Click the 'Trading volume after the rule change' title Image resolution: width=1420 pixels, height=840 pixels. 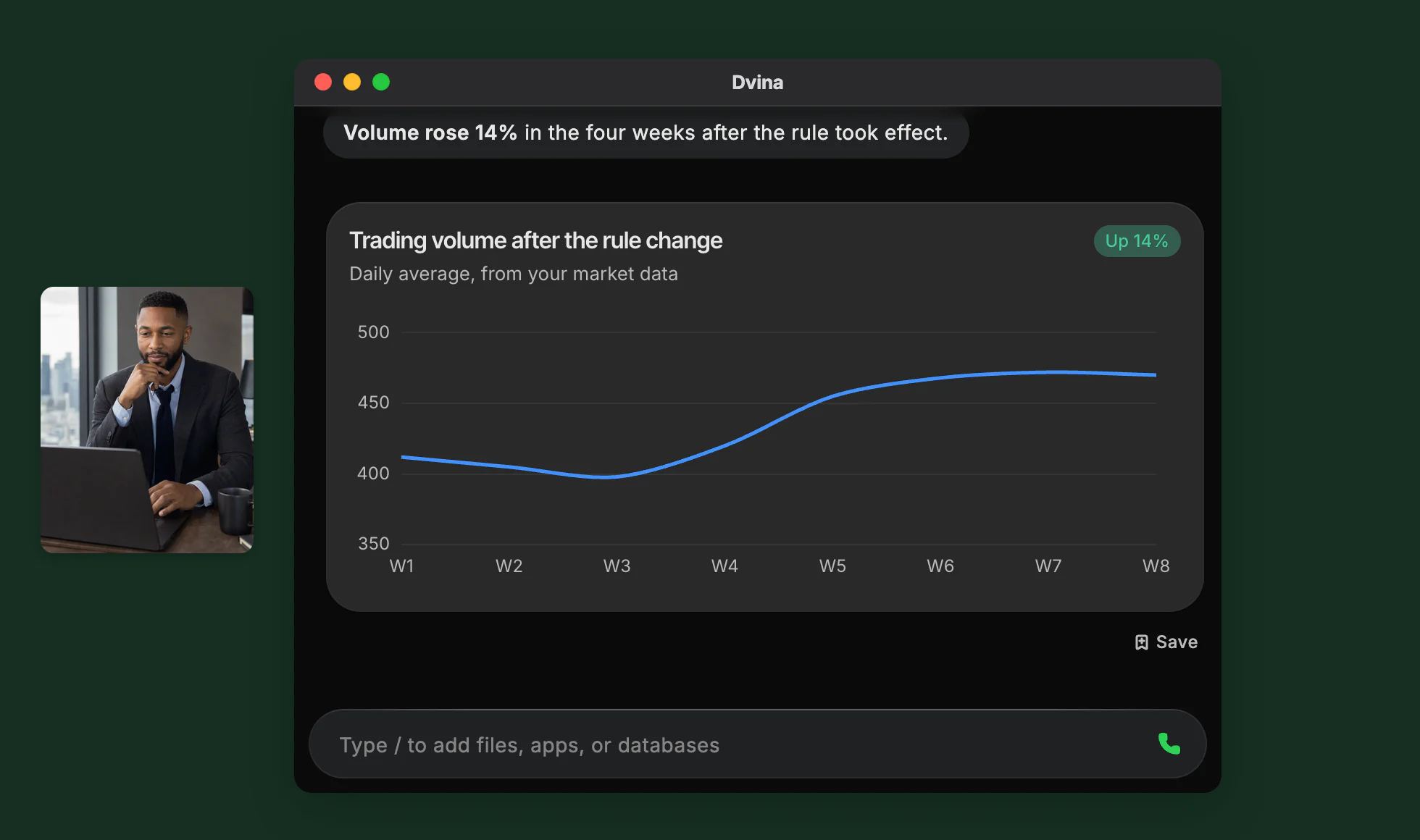tap(535, 240)
